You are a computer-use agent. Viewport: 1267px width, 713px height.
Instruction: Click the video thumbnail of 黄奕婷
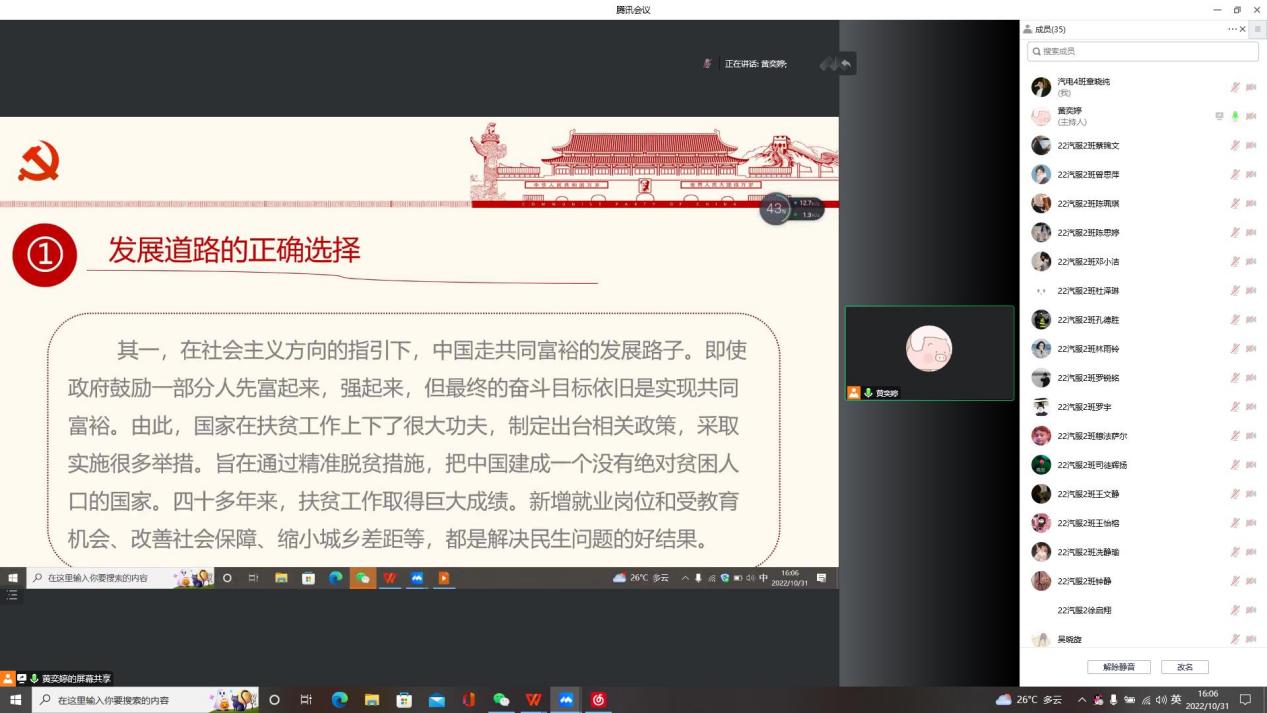(929, 349)
